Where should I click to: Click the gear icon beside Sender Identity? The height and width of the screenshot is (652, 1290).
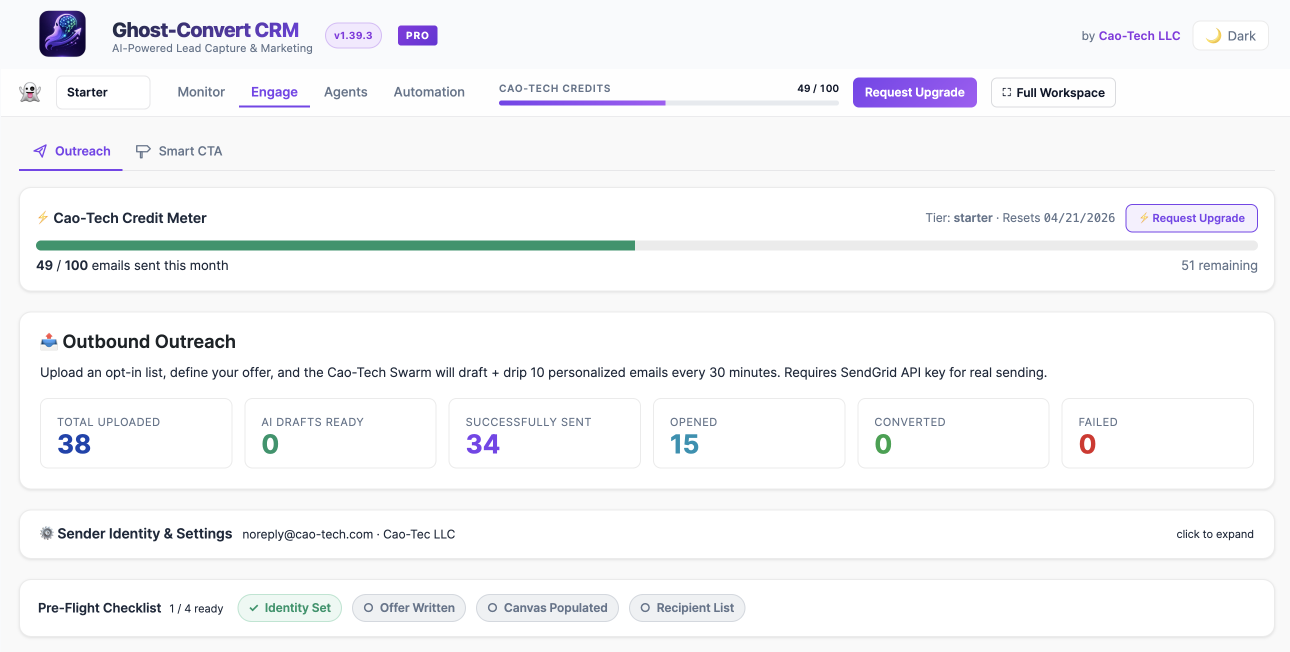click(46, 534)
